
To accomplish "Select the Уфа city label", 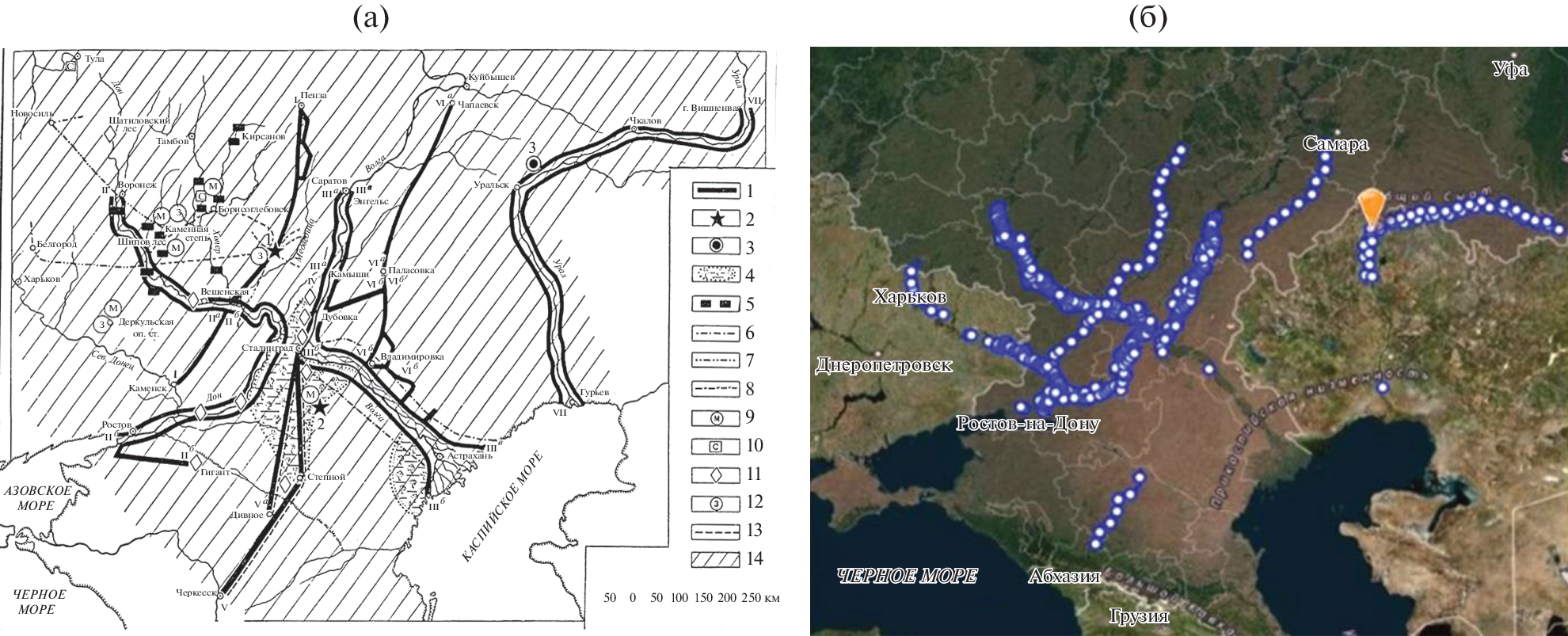I will [x=1509, y=70].
